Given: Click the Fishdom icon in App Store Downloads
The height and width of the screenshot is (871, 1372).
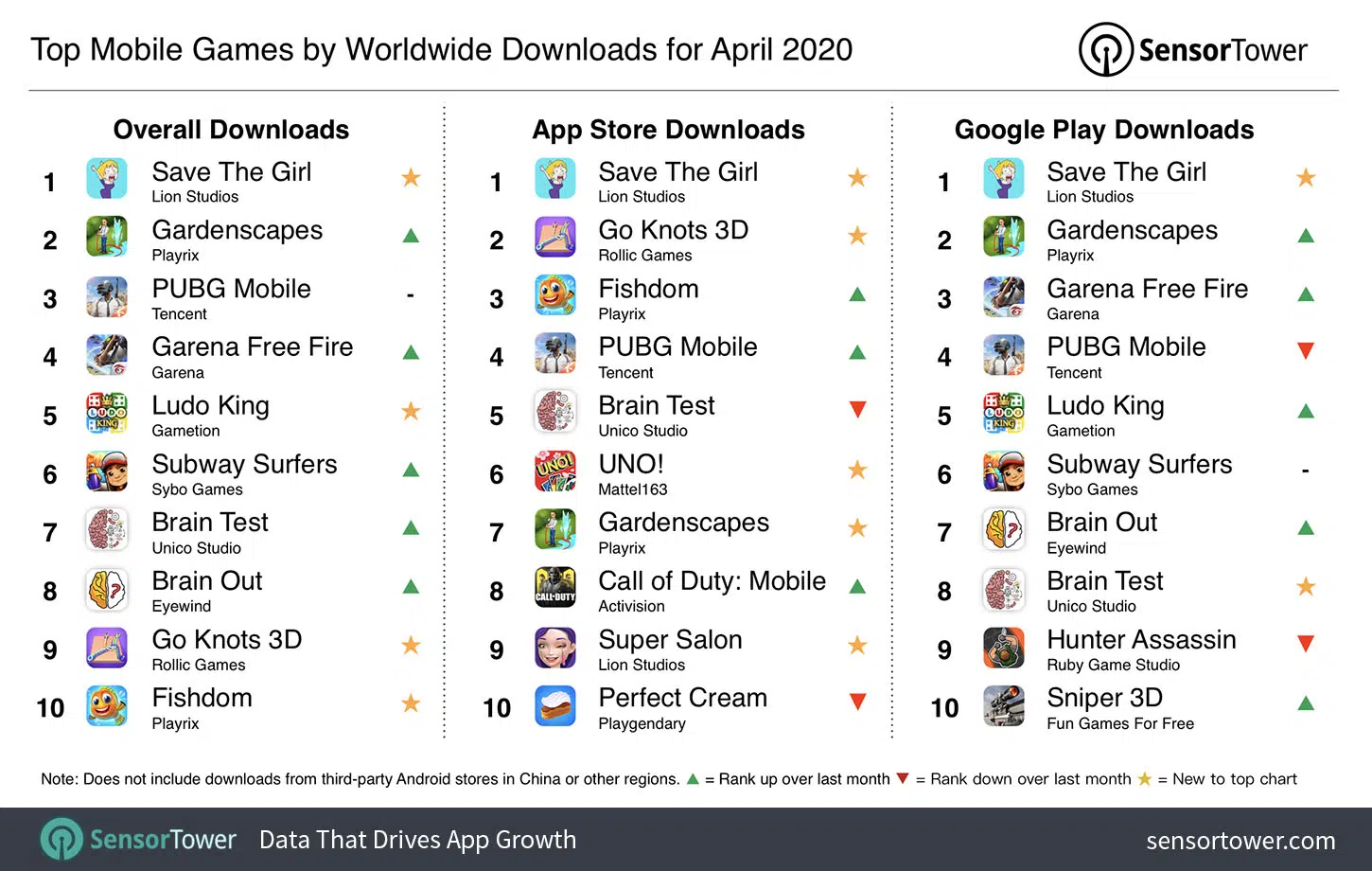Looking at the screenshot, I should pos(555,295).
